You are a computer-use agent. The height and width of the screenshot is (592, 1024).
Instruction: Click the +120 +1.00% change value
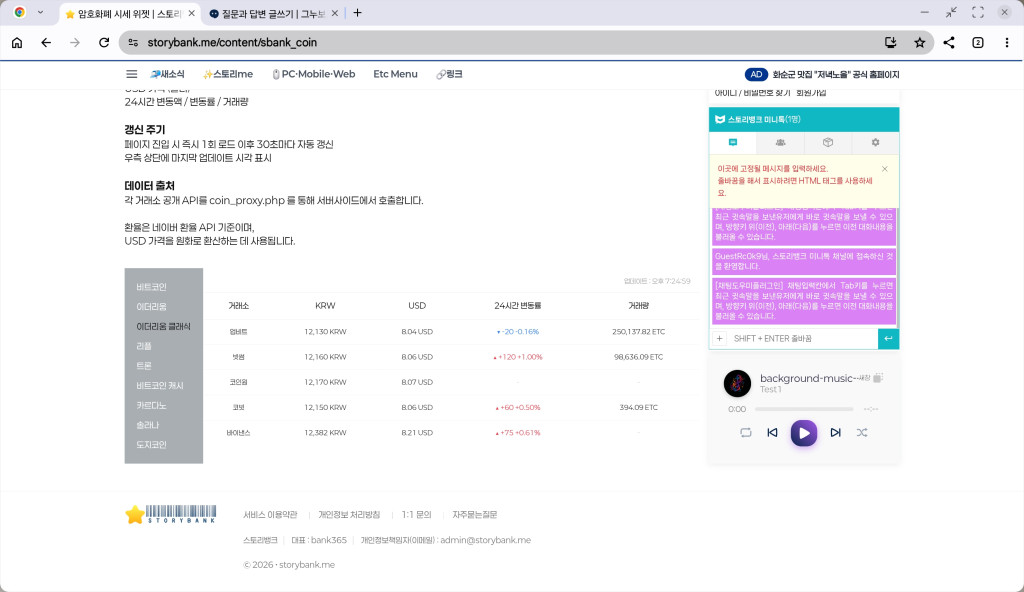pos(519,357)
